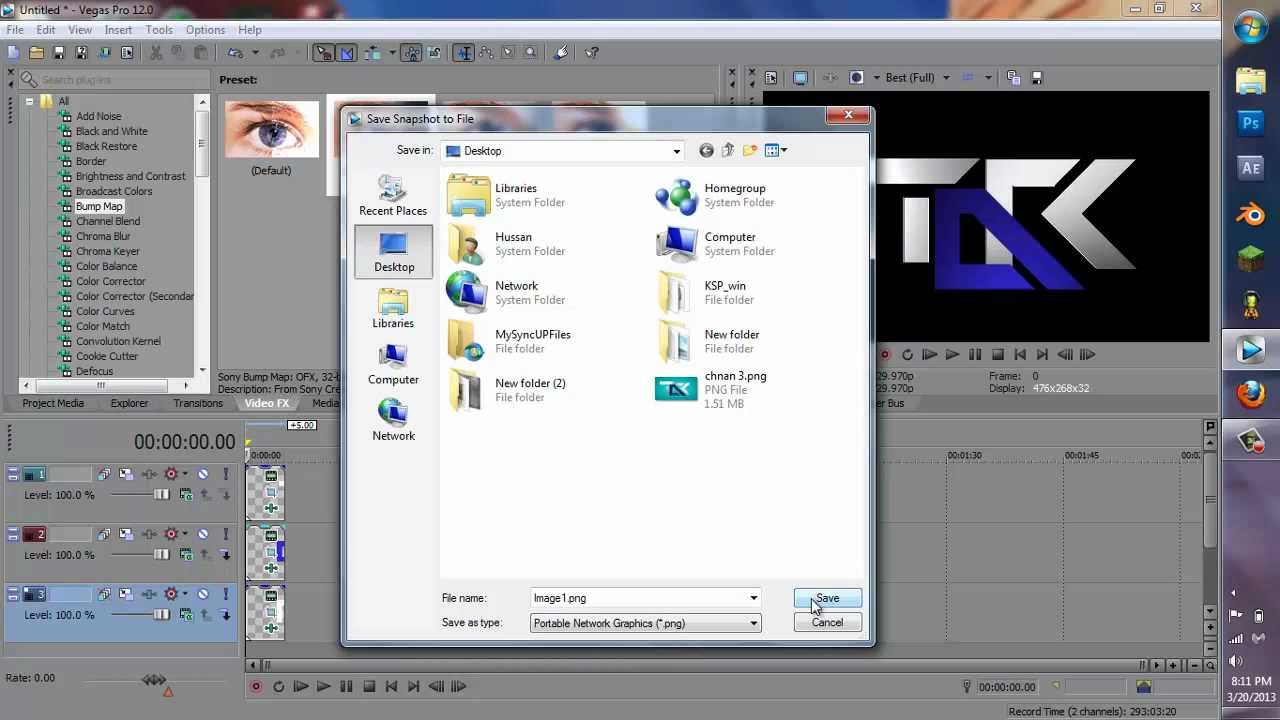Click the Up One Level folder icon
1280x720 pixels.
coord(728,150)
